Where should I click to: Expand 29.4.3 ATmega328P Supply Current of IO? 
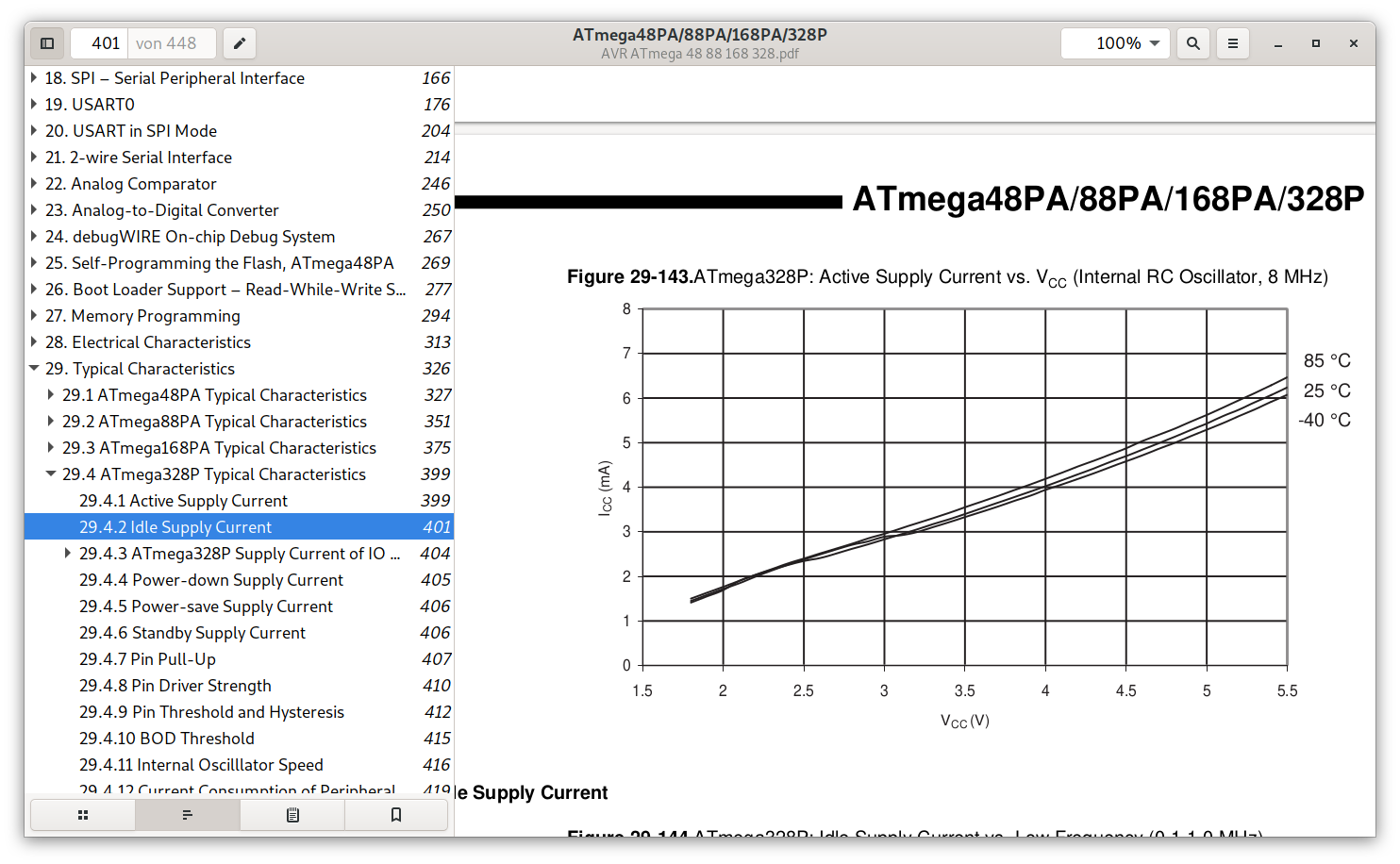pyautogui.click(x=68, y=554)
